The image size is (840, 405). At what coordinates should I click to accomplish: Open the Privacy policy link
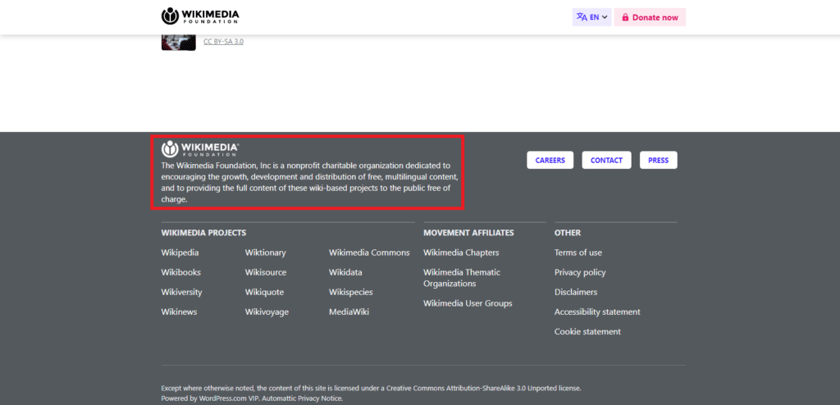click(580, 273)
